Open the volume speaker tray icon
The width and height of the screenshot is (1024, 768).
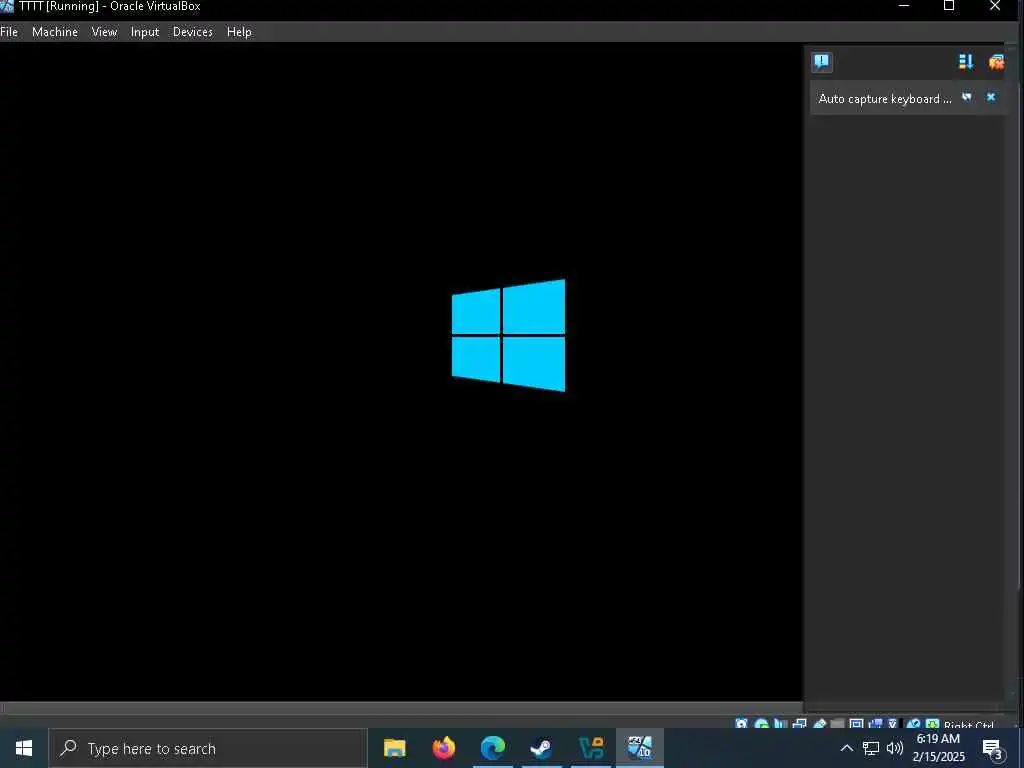(895, 748)
